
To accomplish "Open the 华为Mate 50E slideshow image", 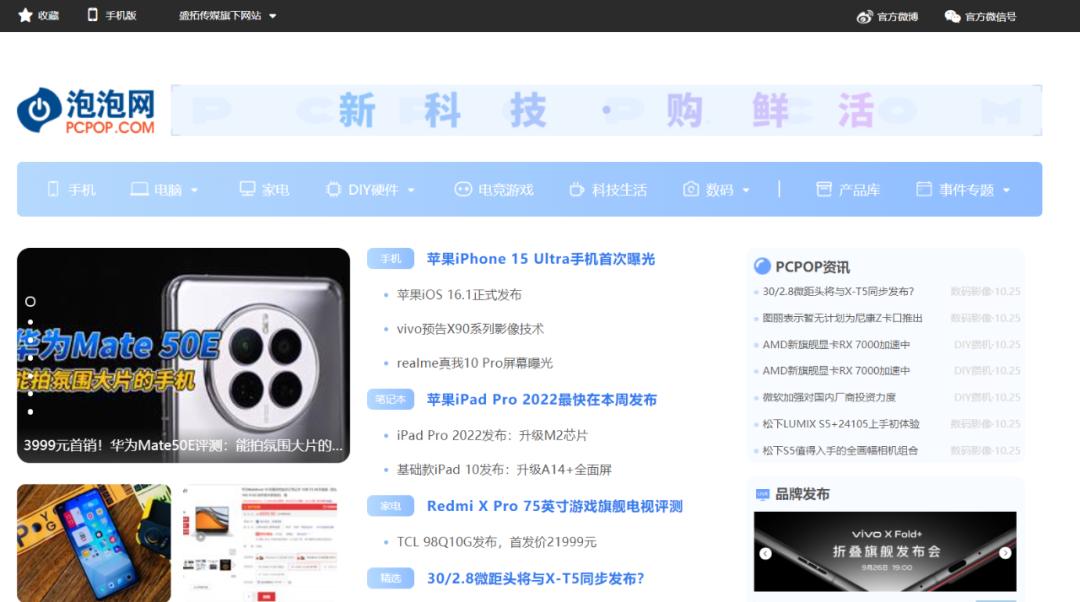I will [x=183, y=355].
